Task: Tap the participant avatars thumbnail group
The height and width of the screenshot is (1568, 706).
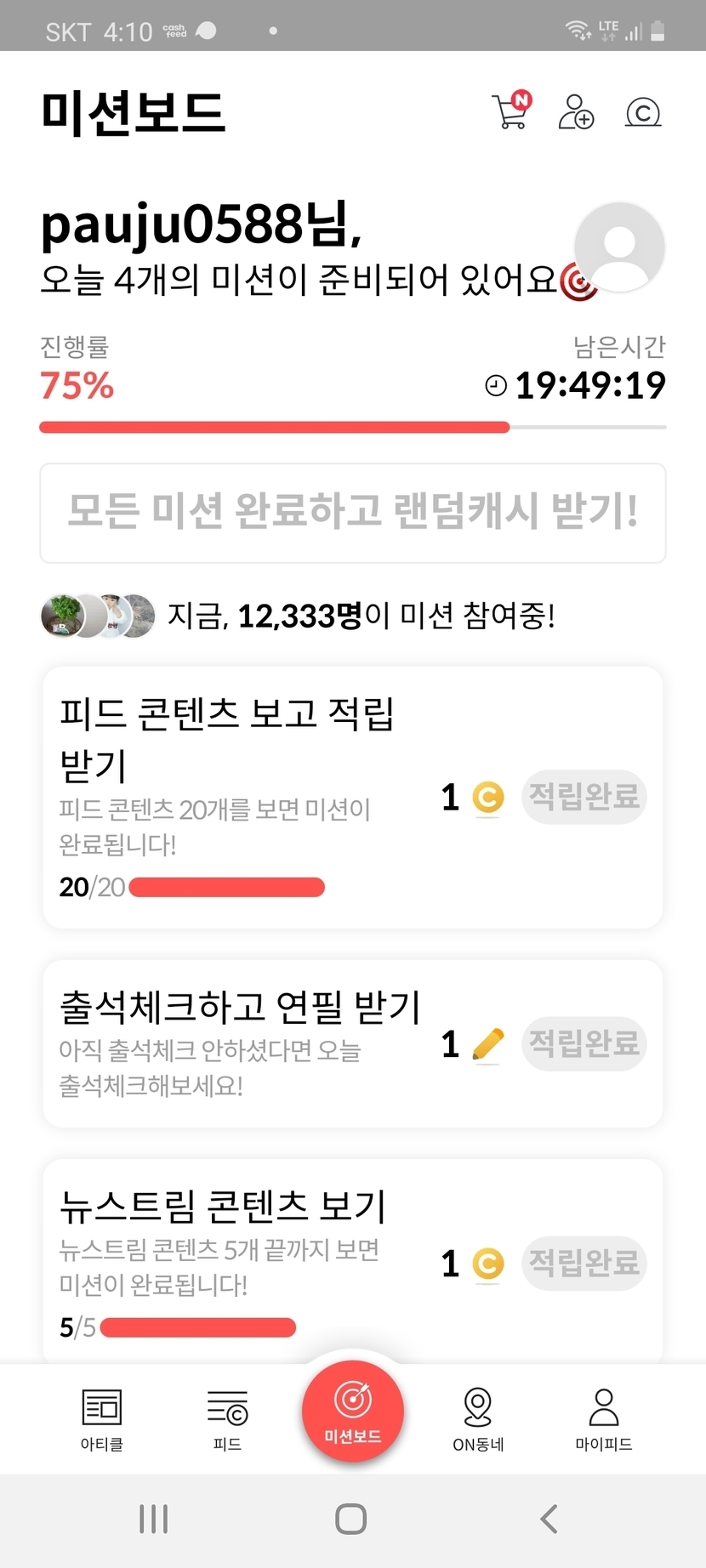Action: (x=98, y=616)
